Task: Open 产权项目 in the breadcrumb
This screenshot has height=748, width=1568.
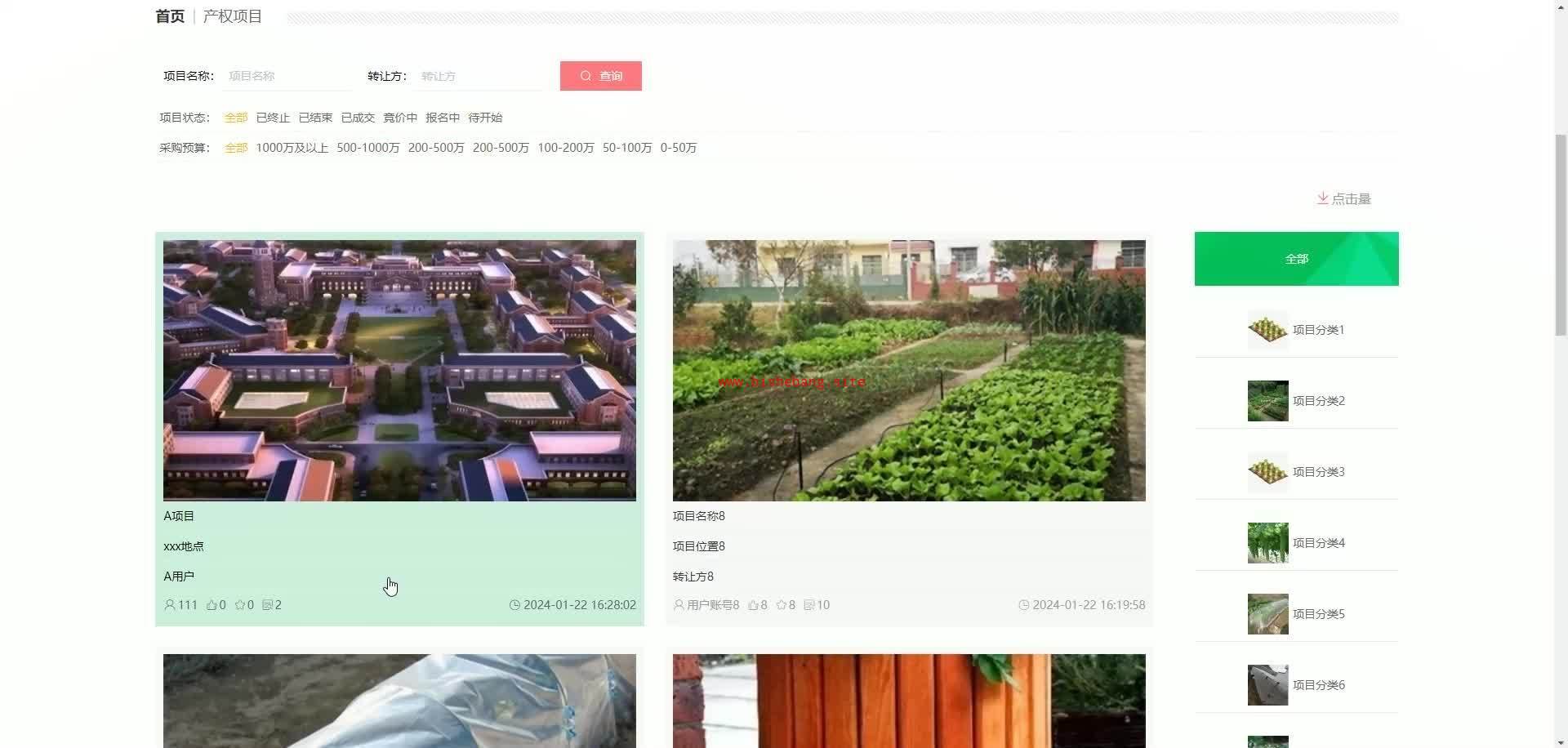Action: [233, 16]
